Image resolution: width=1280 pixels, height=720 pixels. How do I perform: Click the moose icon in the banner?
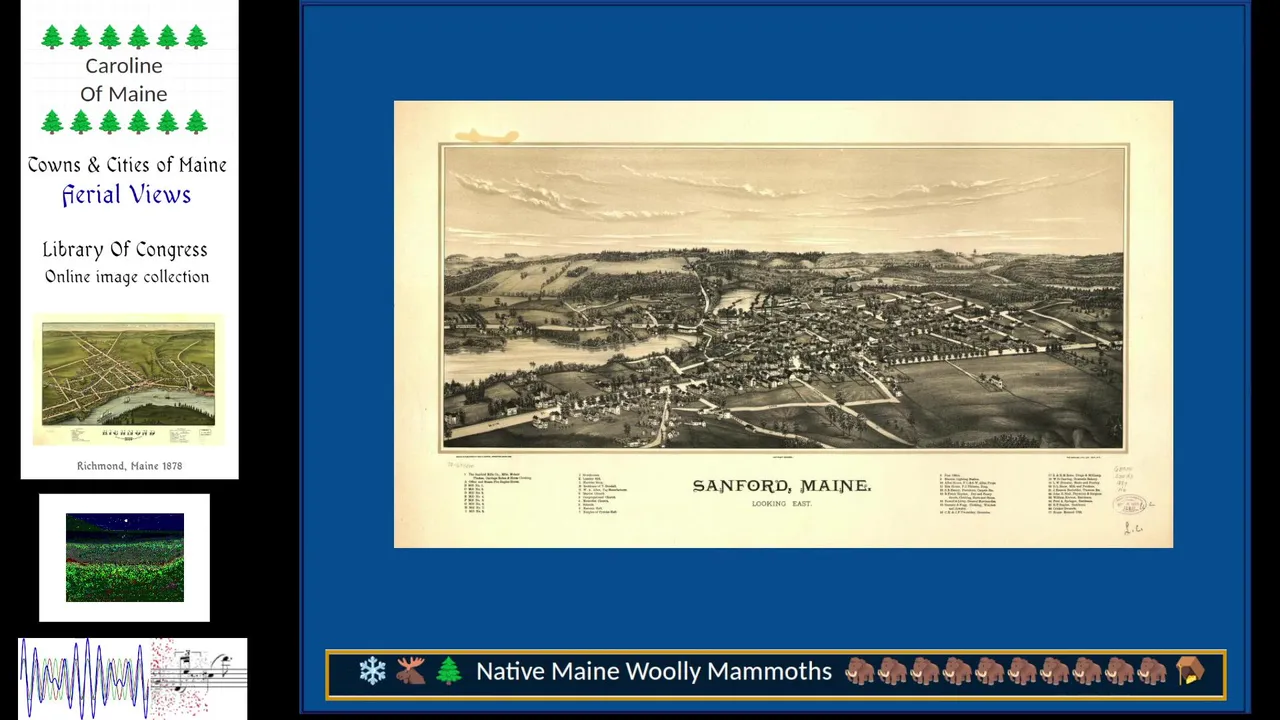pos(411,671)
